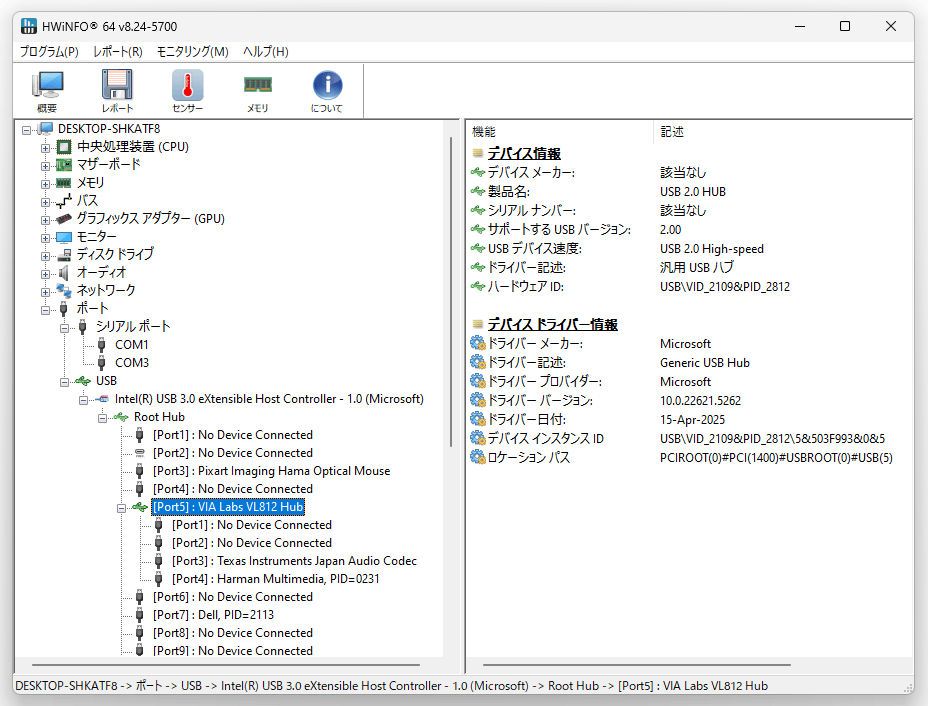
Task: Click the デバイス ドライバー情報 heading
Action: tap(553, 324)
